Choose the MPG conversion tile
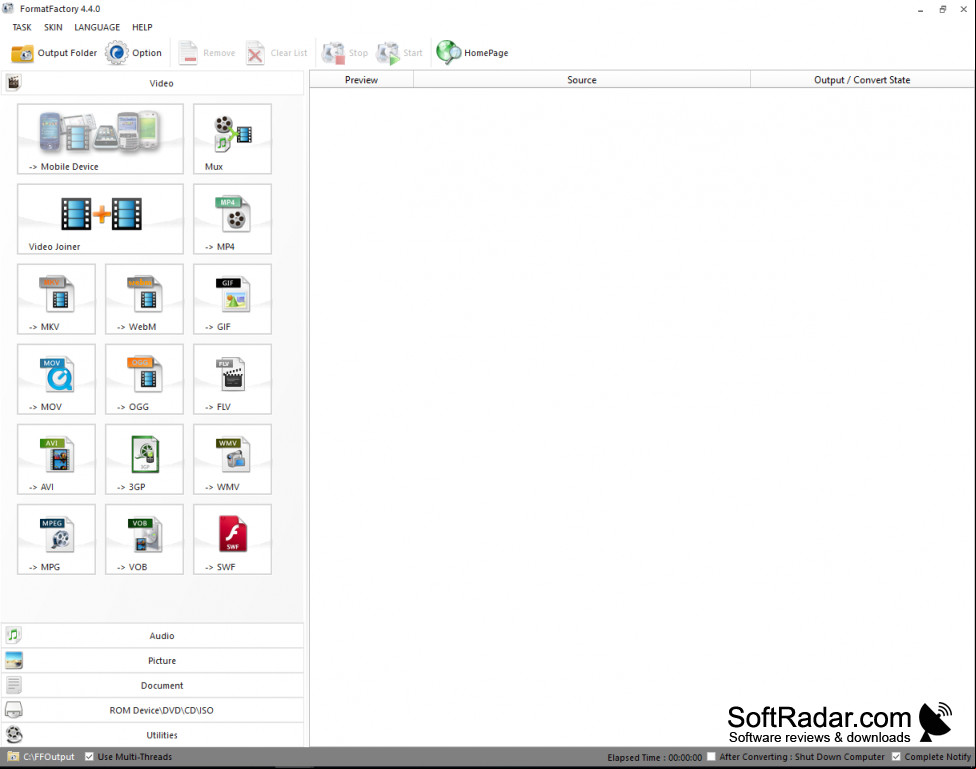 click(57, 539)
